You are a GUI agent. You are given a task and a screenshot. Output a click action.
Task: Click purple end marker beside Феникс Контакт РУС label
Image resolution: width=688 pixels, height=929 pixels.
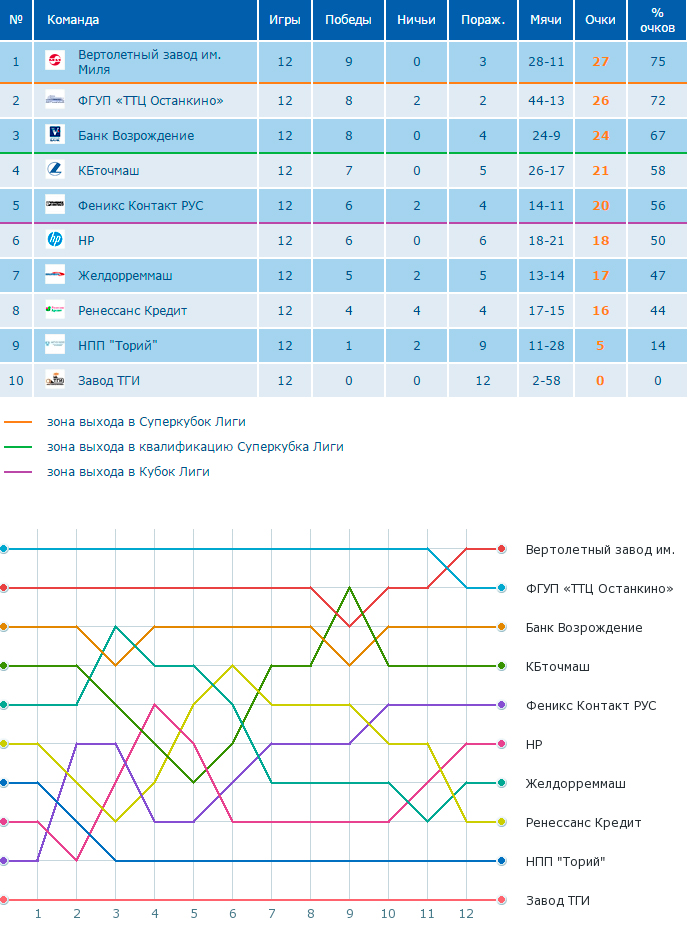coord(501,705)
